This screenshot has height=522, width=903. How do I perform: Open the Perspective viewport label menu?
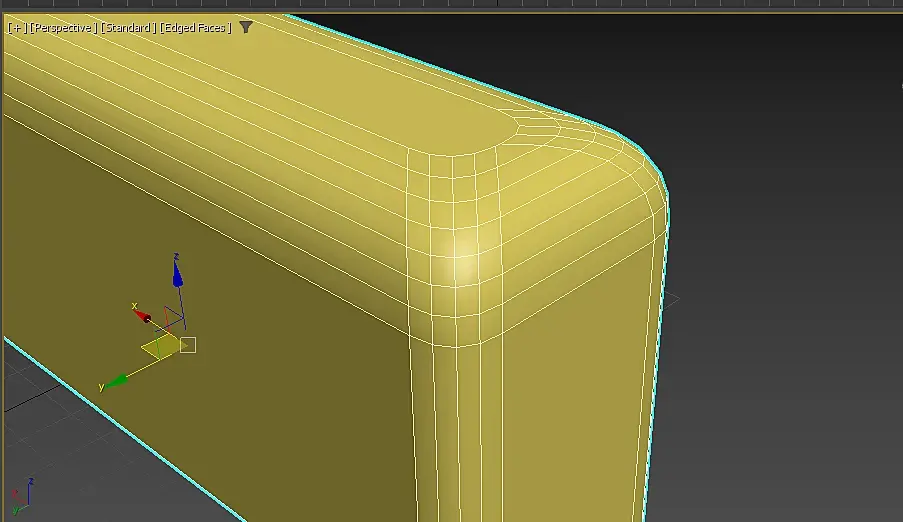(x=63, y=28)
